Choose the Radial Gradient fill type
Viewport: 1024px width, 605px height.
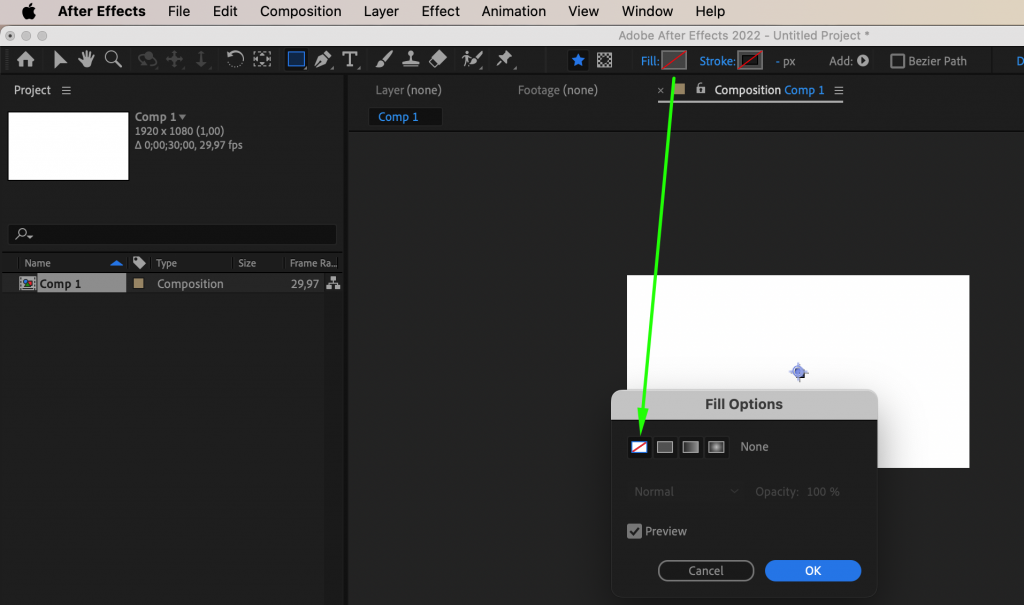716,446
